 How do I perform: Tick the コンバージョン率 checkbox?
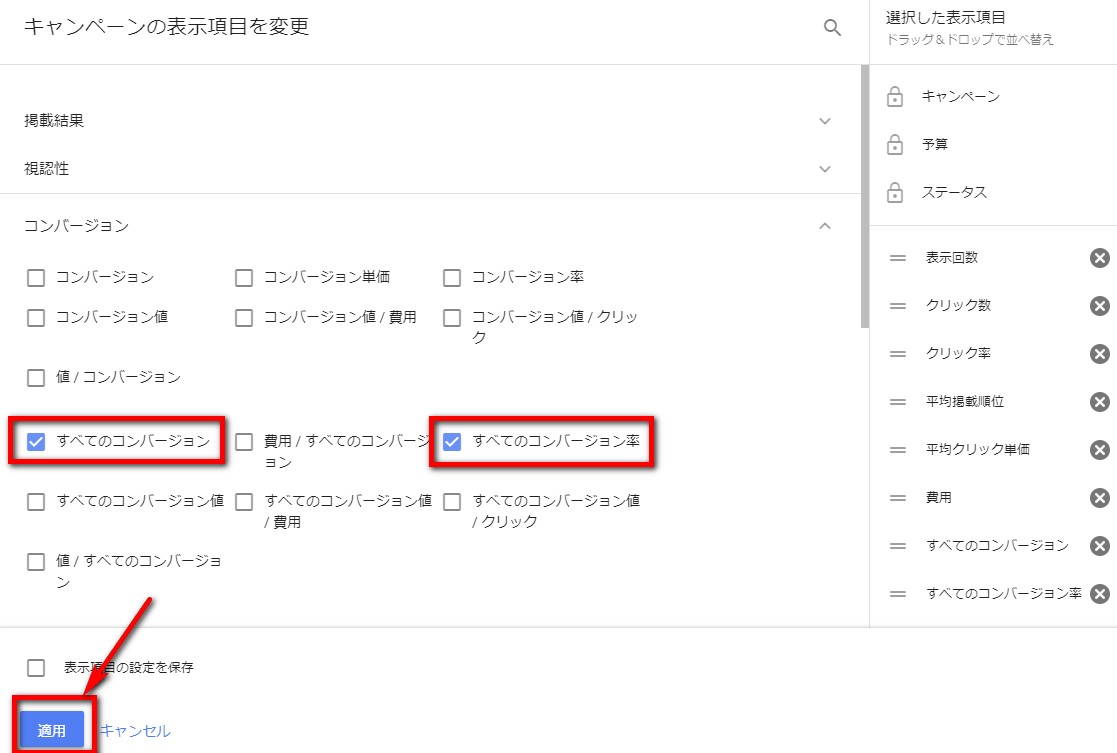click(452, 278)
